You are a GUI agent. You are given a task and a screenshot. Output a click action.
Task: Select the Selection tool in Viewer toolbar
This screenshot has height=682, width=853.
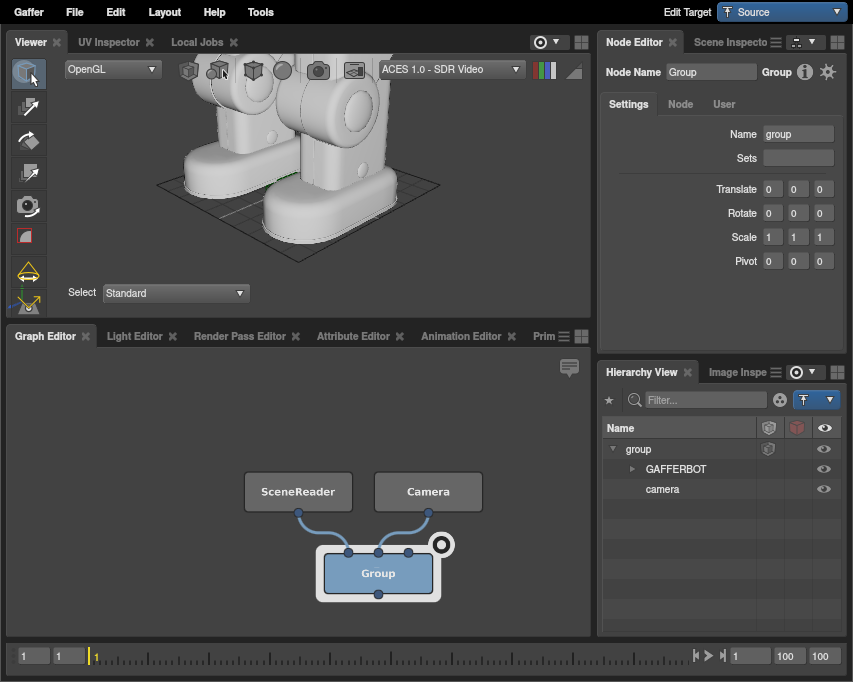click(x=28, y=74)
